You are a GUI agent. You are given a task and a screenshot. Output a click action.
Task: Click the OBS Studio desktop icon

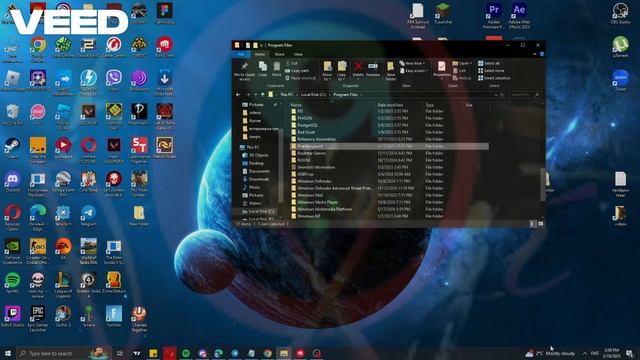pos(620,13)
